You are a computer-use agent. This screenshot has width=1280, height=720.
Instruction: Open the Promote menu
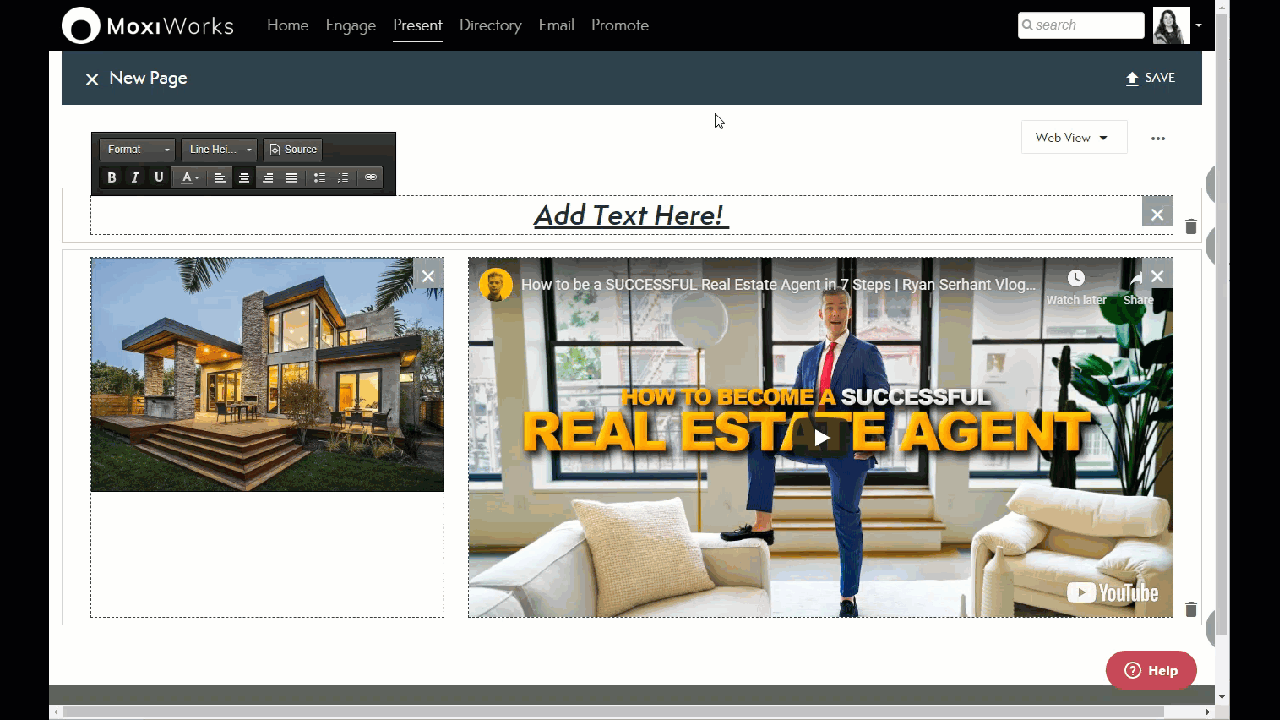pyautogui.click(x=620, y=25)
